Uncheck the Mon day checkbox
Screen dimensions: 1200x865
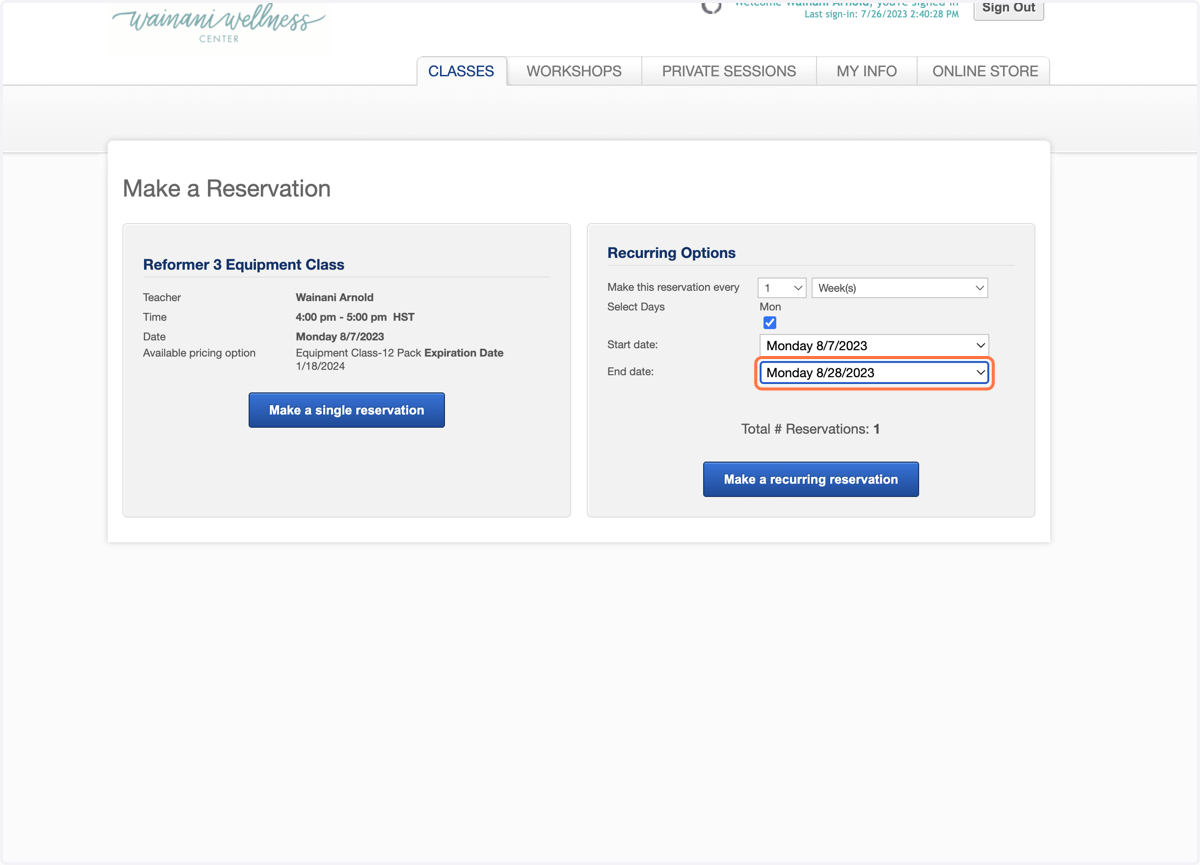click(x=770, y=323)
